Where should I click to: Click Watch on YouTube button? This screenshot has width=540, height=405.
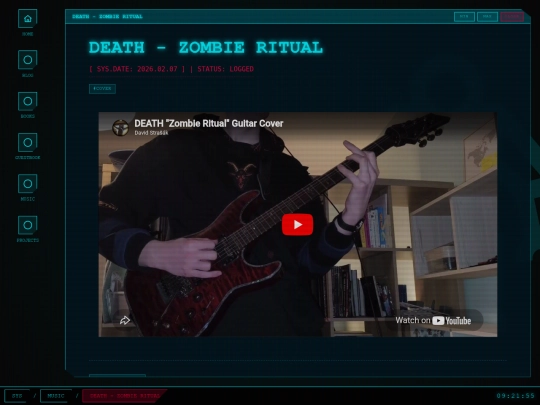(433, 321)
